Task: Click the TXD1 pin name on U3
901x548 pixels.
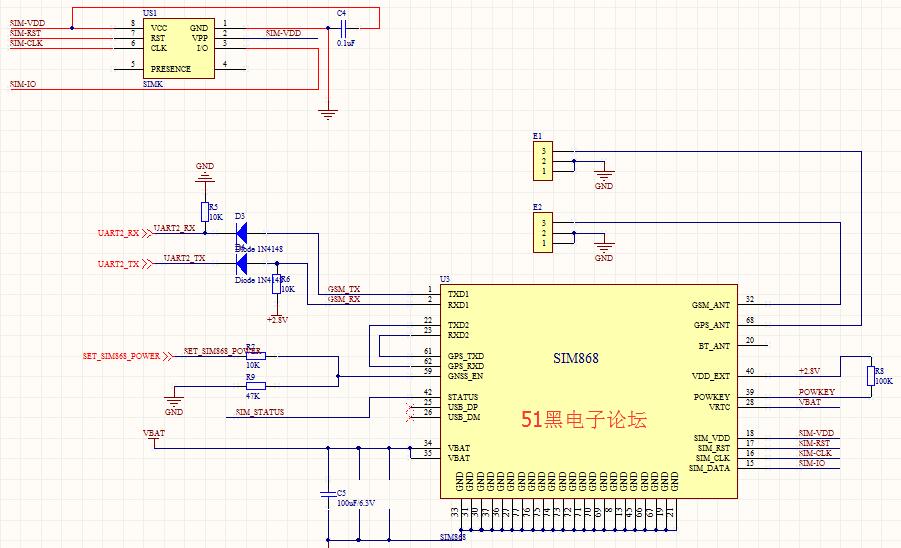Action: click(x=459, y=294)
